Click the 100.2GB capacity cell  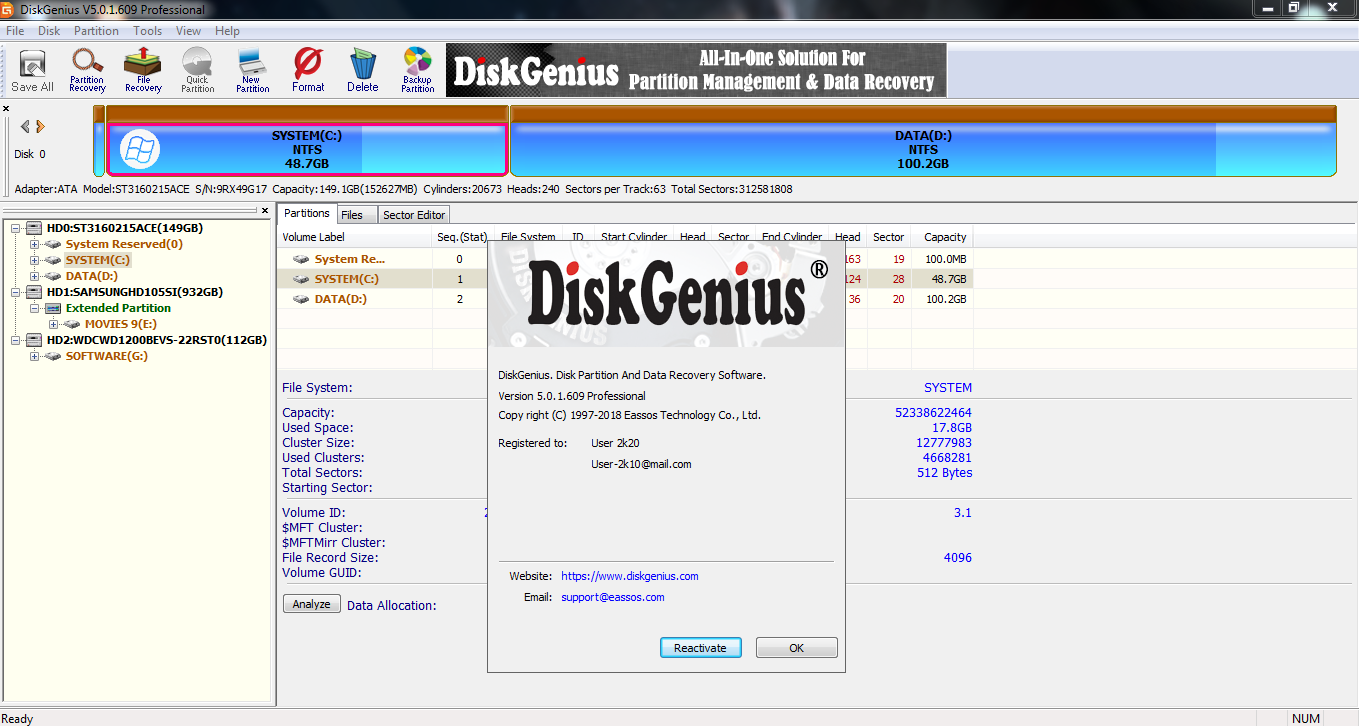(x=945, y=299)
